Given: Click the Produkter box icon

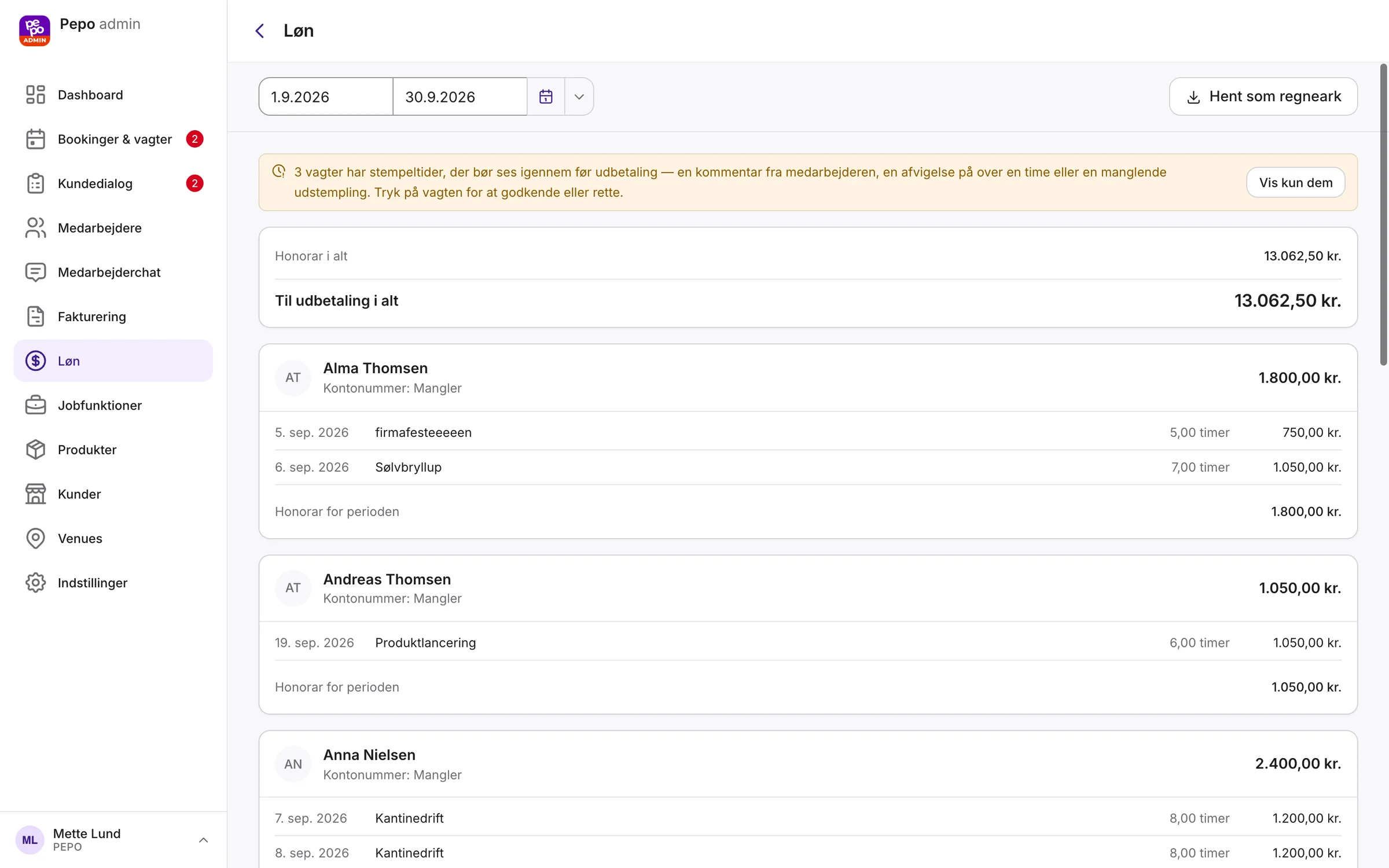Looking at the screenshot, I should [x=35, y=450].
